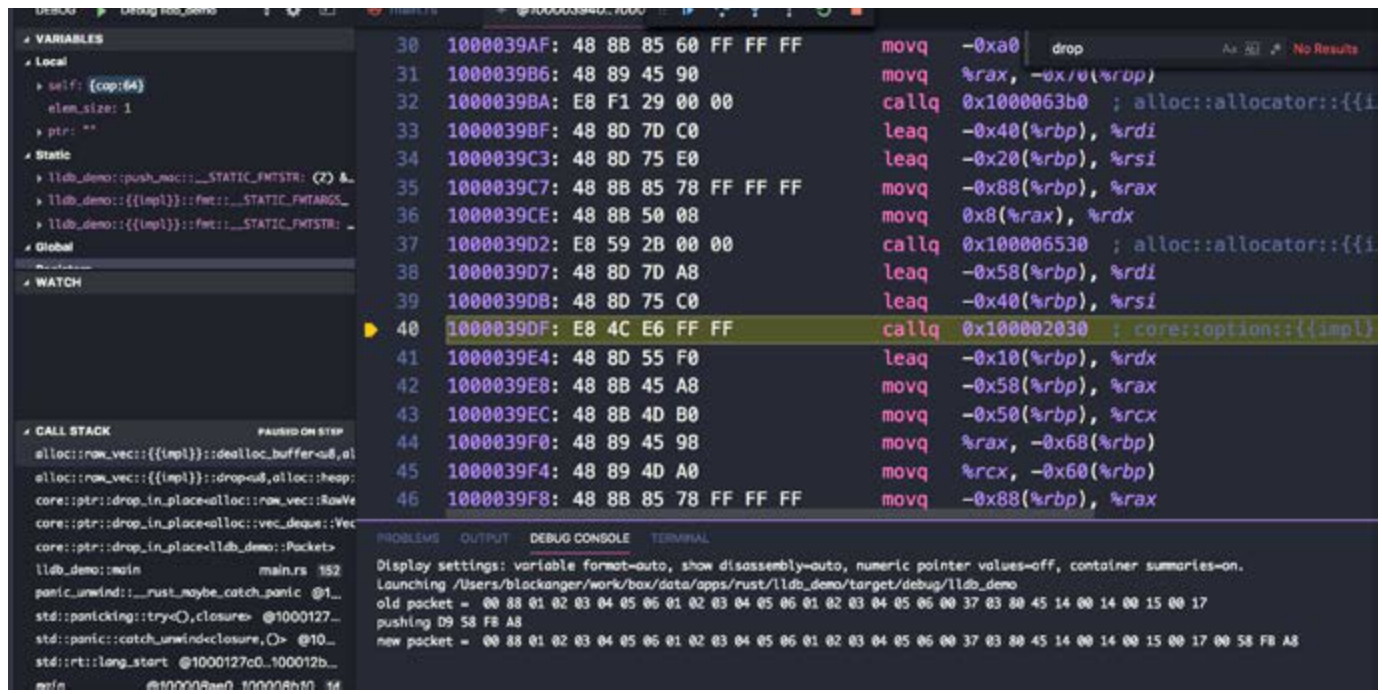Click the find input containing 'drop'
Viewport: 1382px width, 694px height.
pos(1130,49)
